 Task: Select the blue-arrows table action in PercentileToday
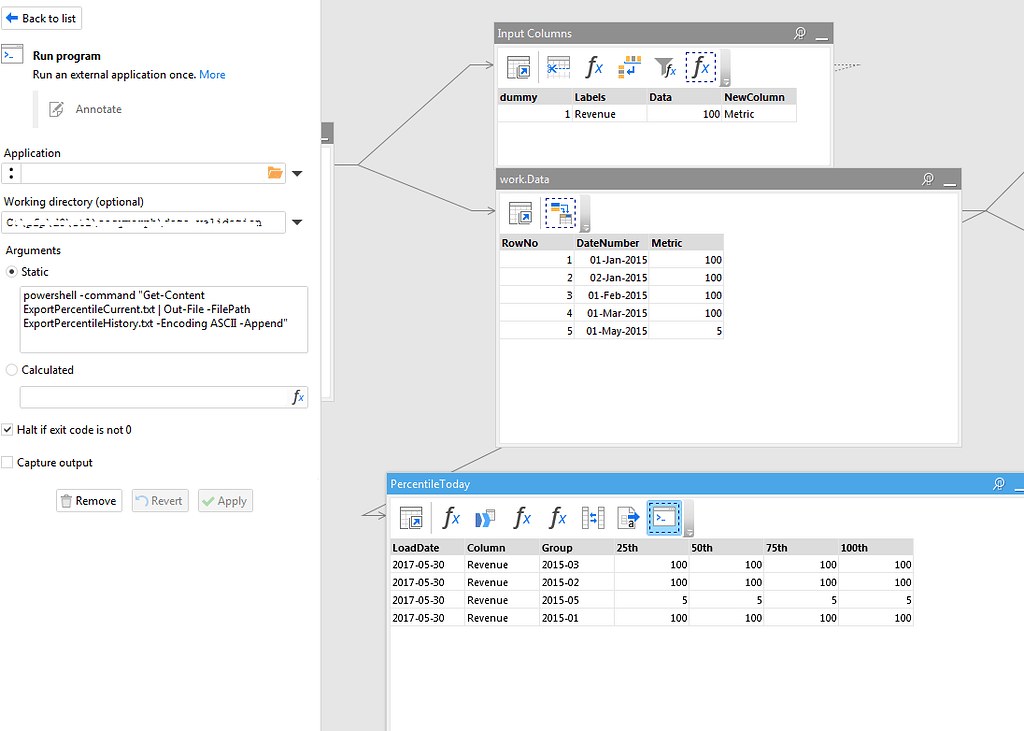485,518
